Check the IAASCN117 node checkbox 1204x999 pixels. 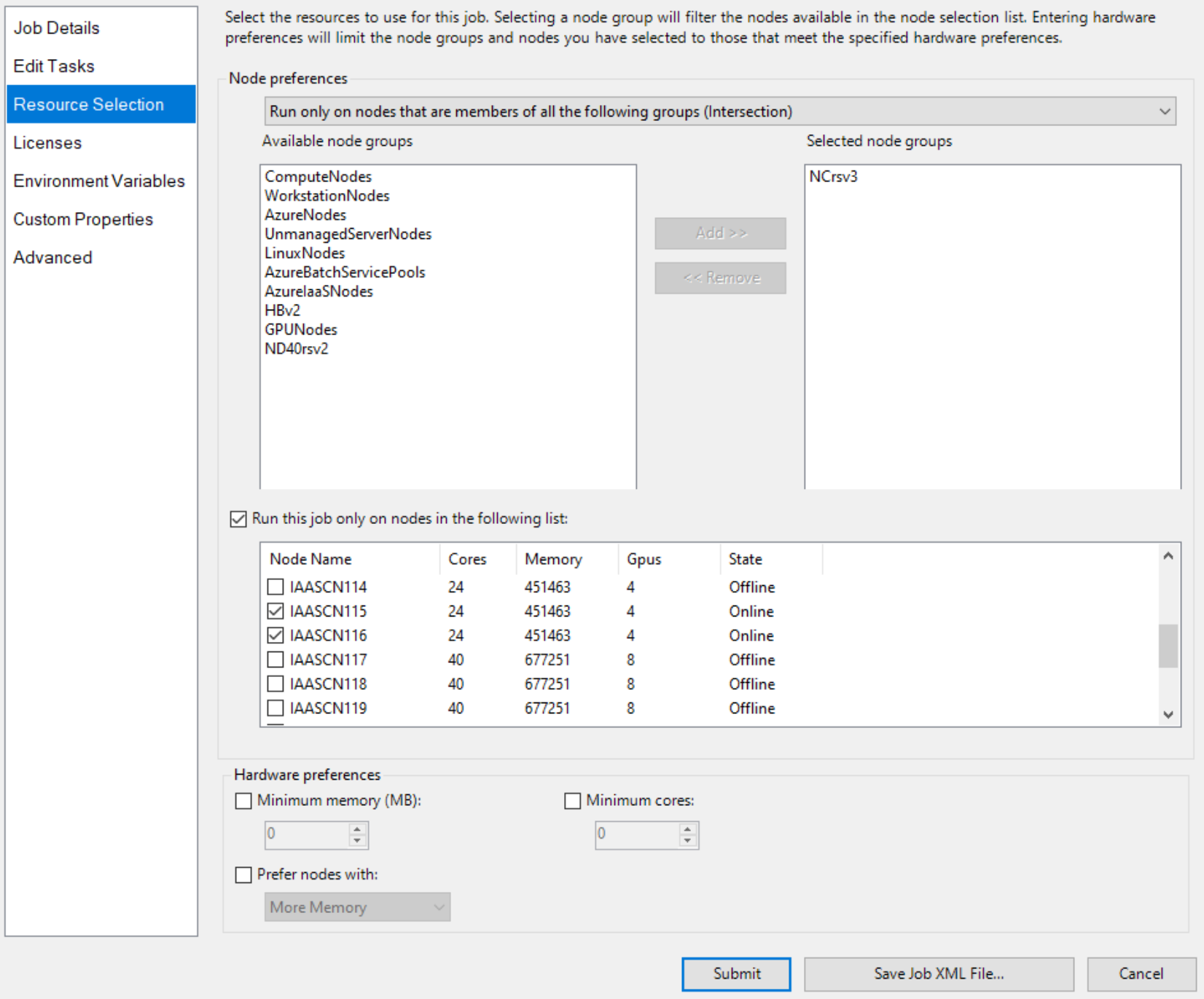pos(275,659)
